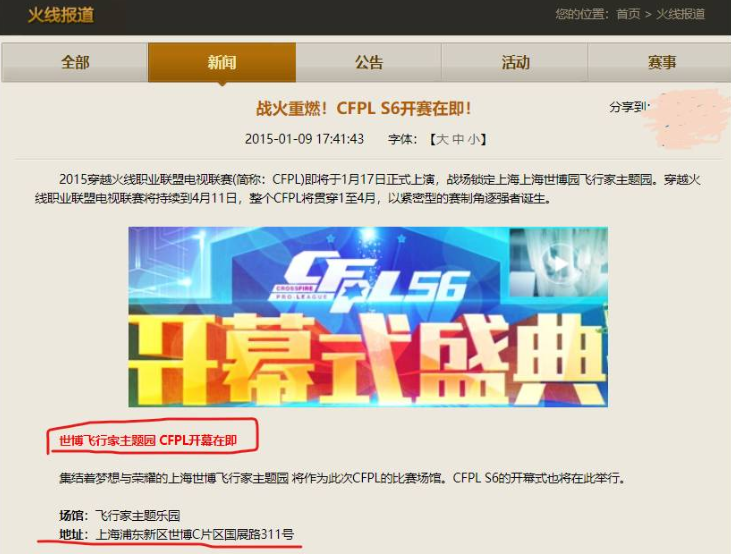Click the CFPL S6 opening ceremony banner
731x554 pixels.
point(368,317)
